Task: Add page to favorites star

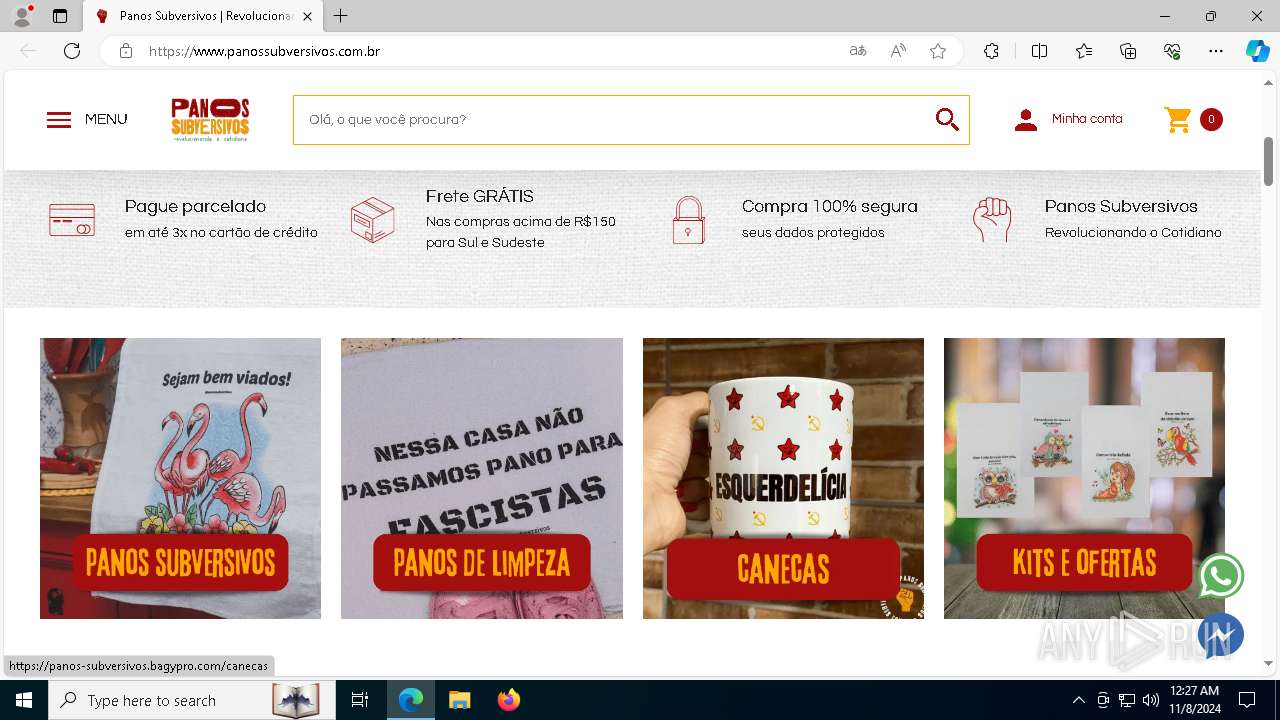Action: tap(938, 51)
